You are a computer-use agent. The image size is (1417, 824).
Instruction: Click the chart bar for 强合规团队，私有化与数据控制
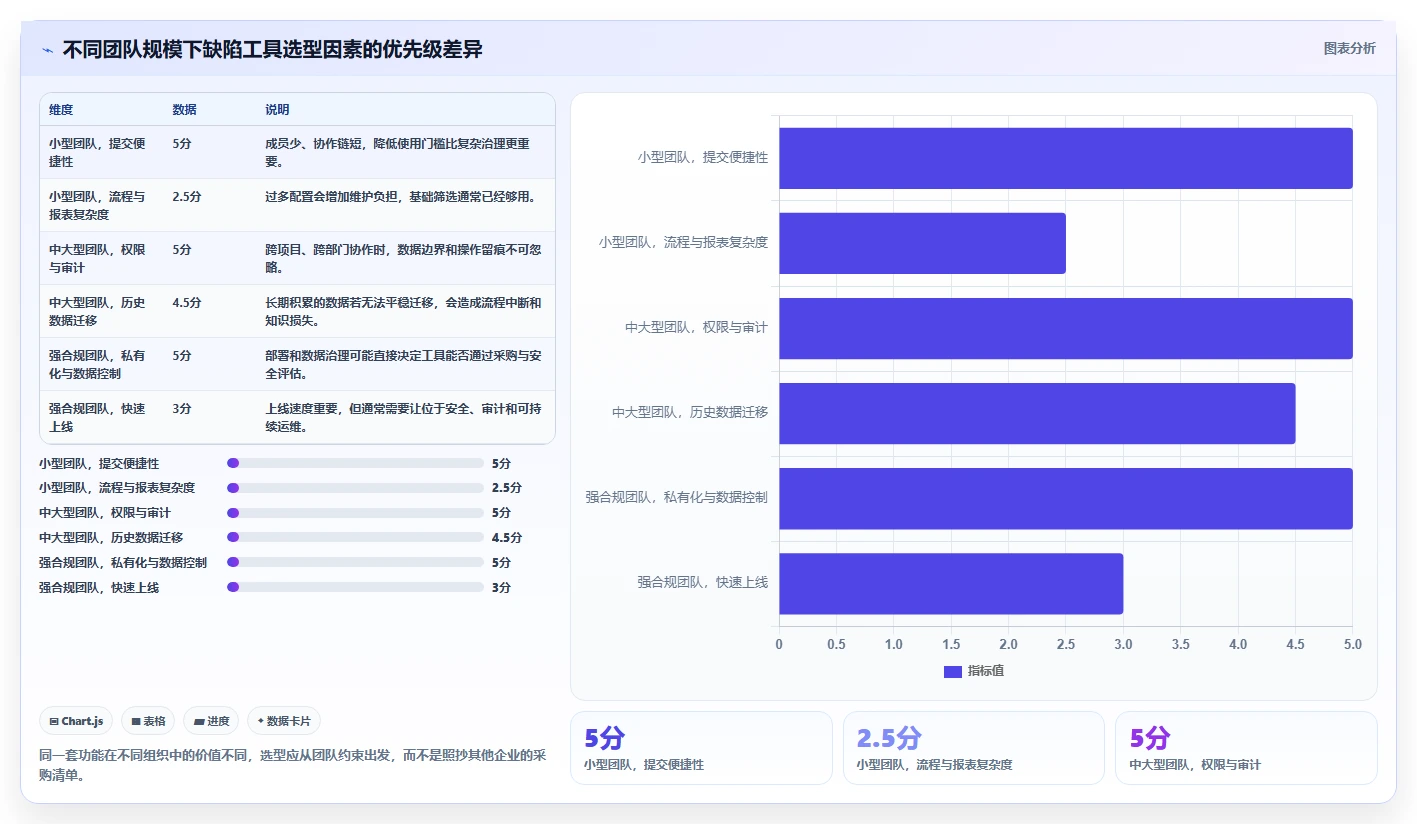[1066, 498]
